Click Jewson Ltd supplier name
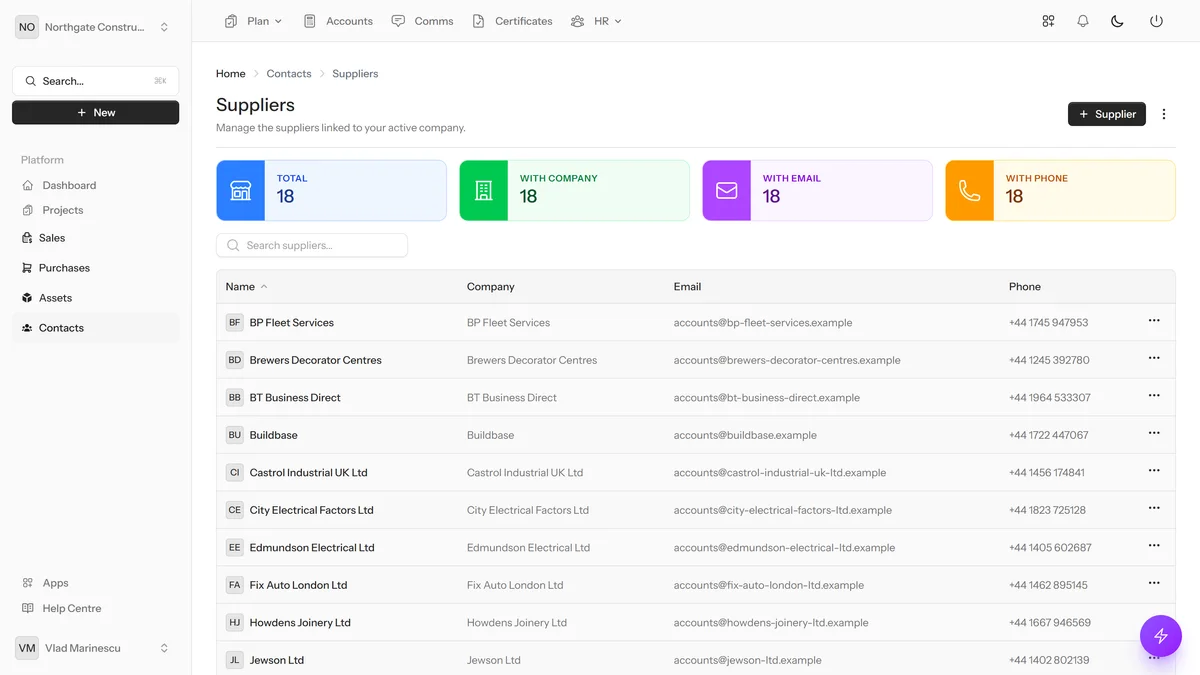This screenshot has height=675, width=1200. click(x=277, y=660)
